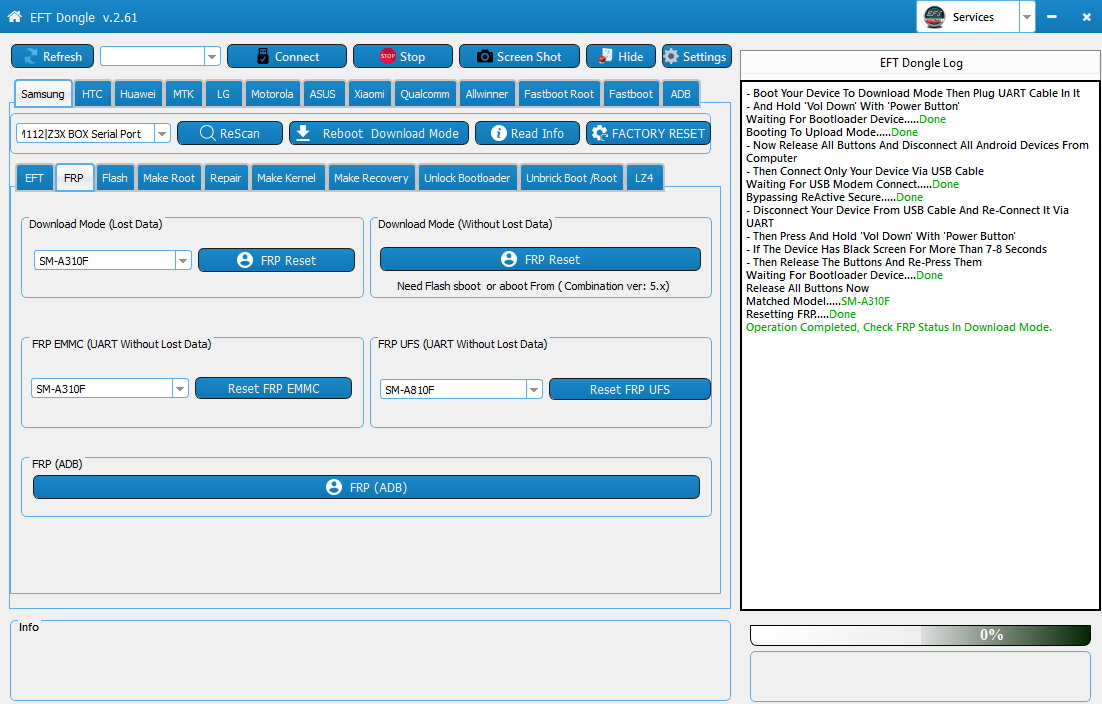Viewport: 1102px width, 704px height.
Task: Expand the Services dropdown arrow
Action: tap(1027, 17)
